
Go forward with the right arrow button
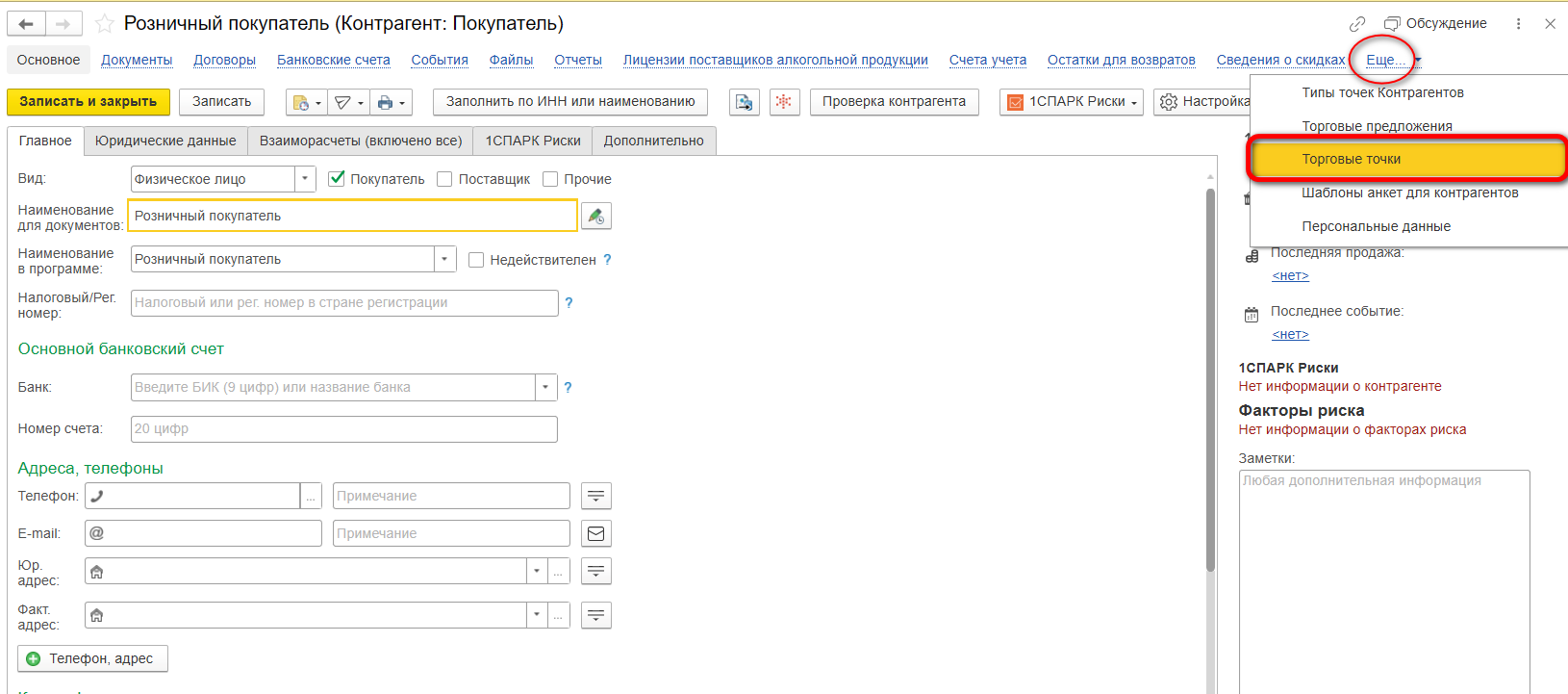(x=63, y=24)
